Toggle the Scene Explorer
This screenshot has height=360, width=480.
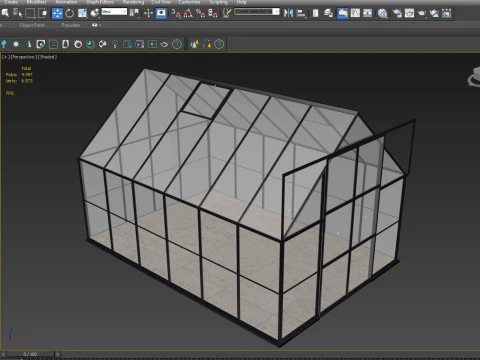pyautogui.click(x=315, y=13)
